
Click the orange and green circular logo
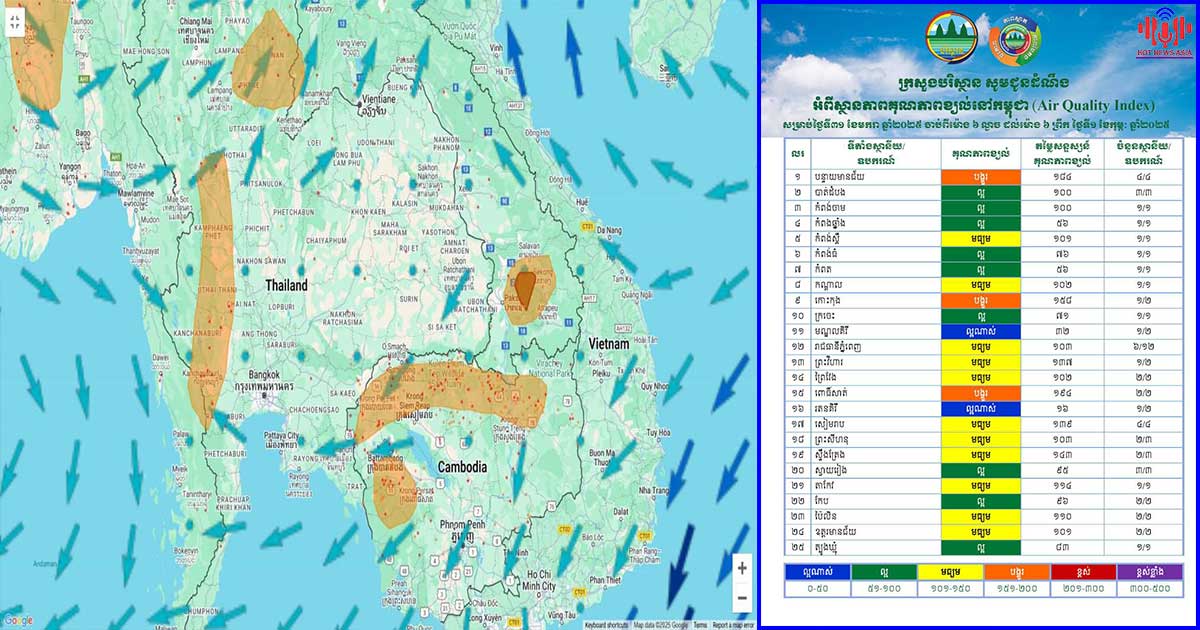coord(1015,39)
